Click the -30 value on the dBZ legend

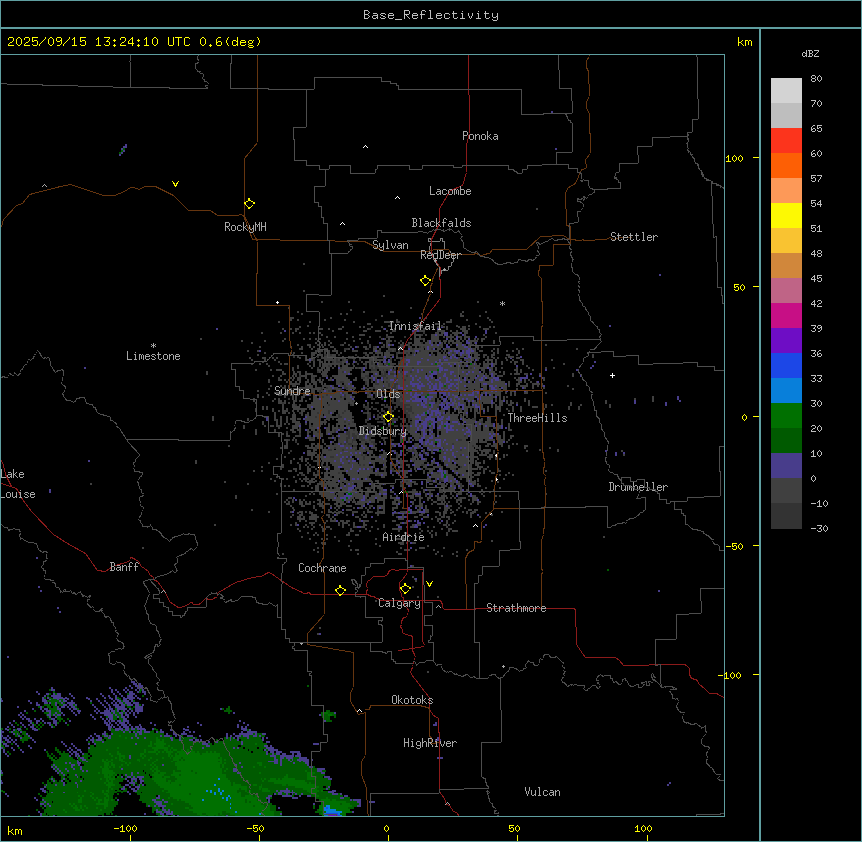point(819,529)
